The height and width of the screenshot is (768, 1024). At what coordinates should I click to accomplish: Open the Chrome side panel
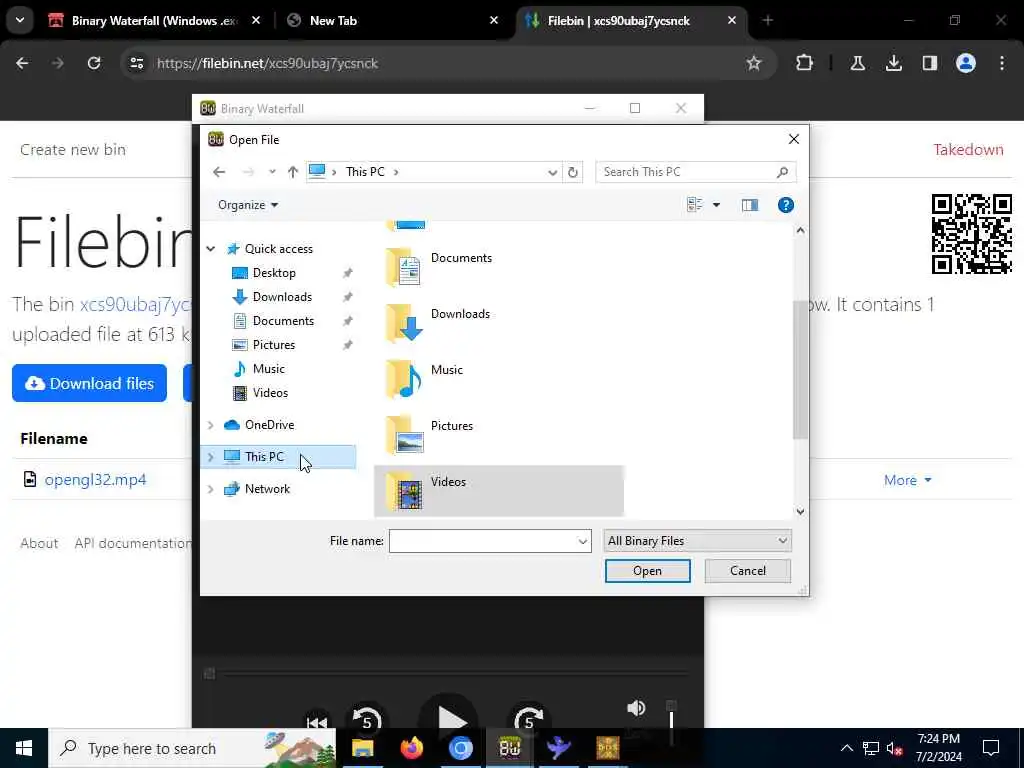click(929, 63)
